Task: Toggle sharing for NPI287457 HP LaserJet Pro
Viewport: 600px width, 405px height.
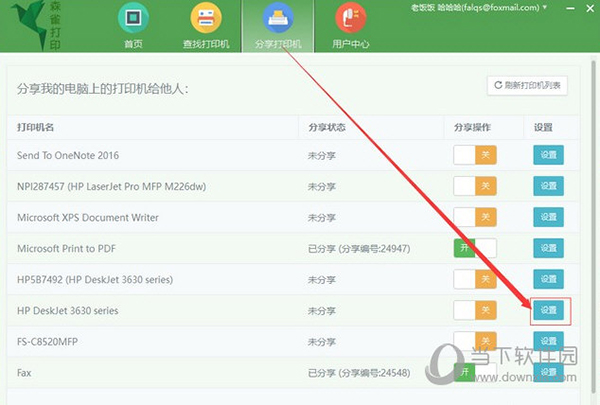Action: 475,186
